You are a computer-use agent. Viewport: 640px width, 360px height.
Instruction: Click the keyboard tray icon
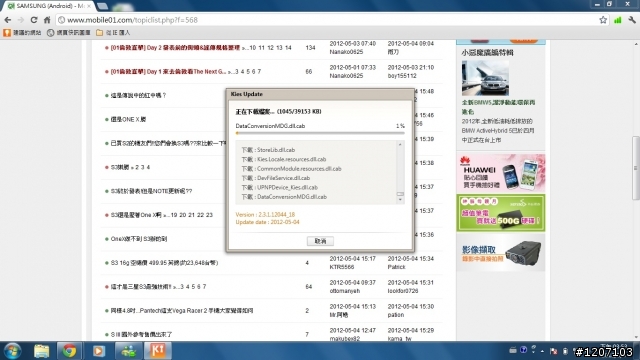[513, 350]
